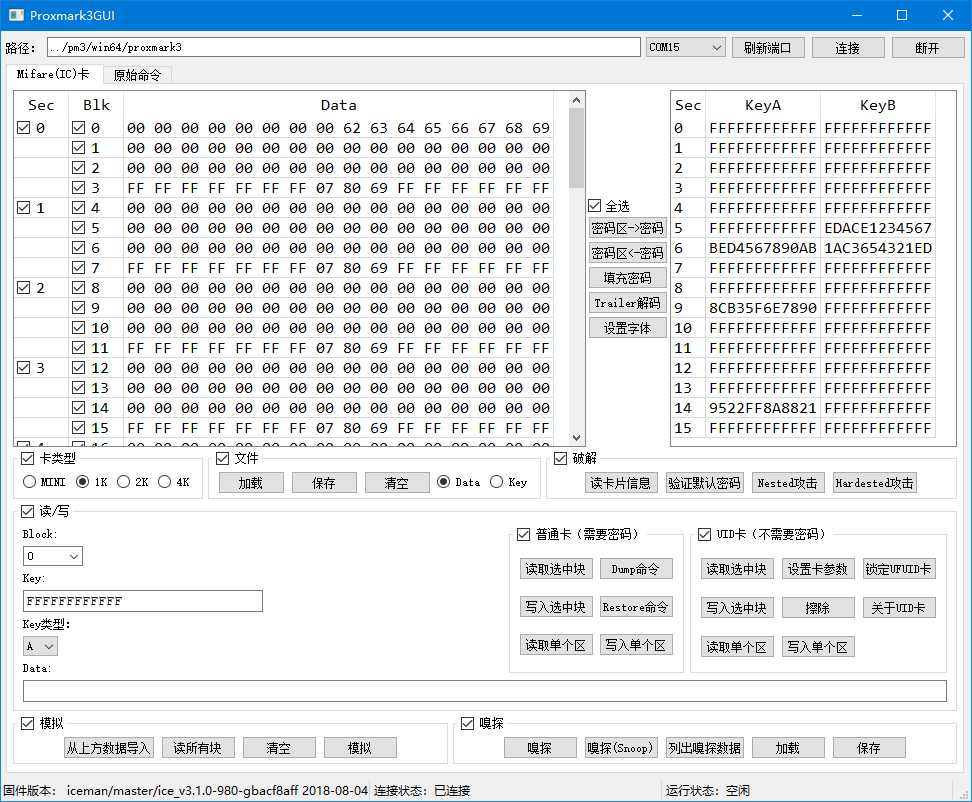
Task: Focus the Data input field
Action: coord(485,690)
